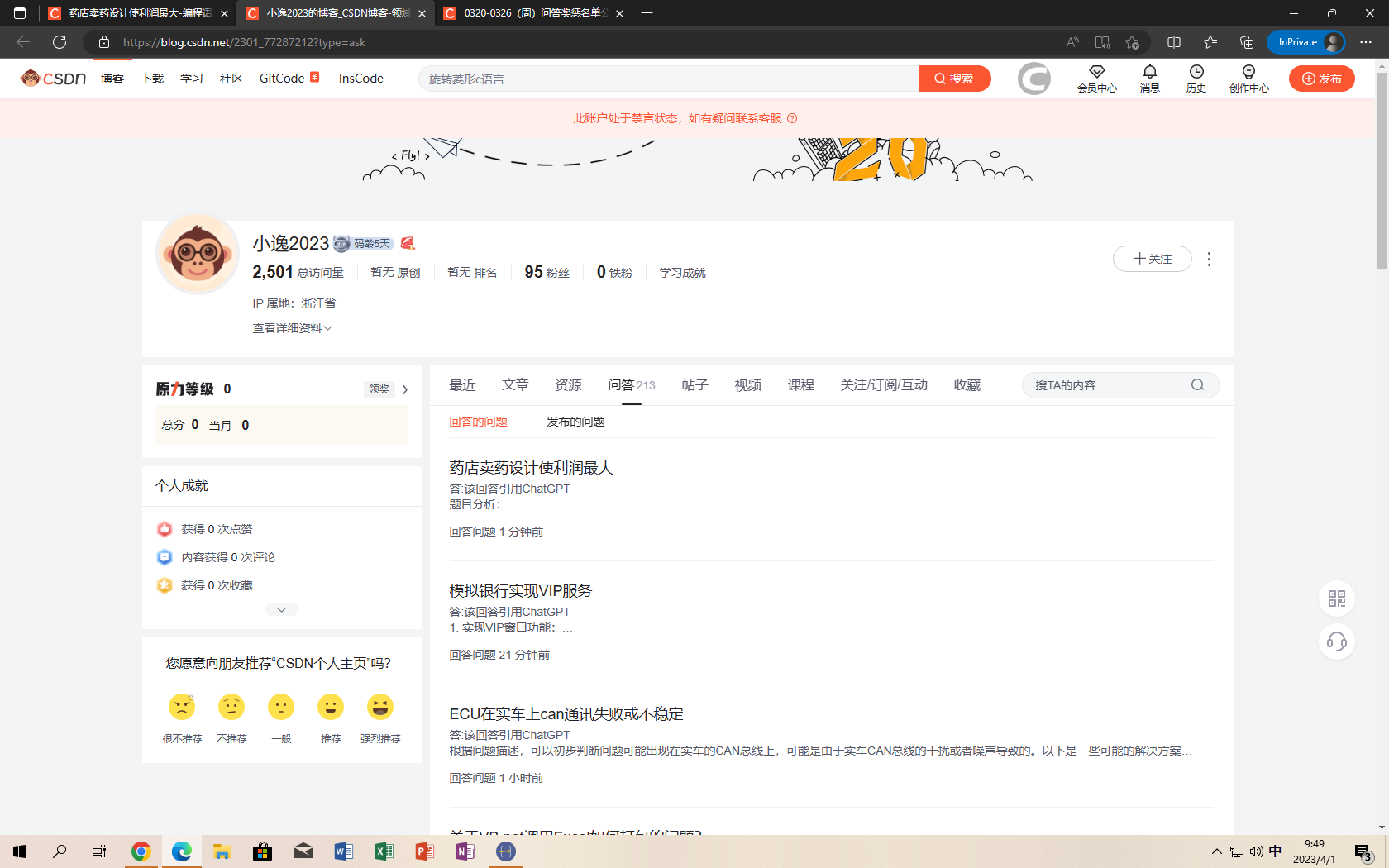
Task: Click the gray C avatar icon in header
Action: click(x=1033, y=79)
